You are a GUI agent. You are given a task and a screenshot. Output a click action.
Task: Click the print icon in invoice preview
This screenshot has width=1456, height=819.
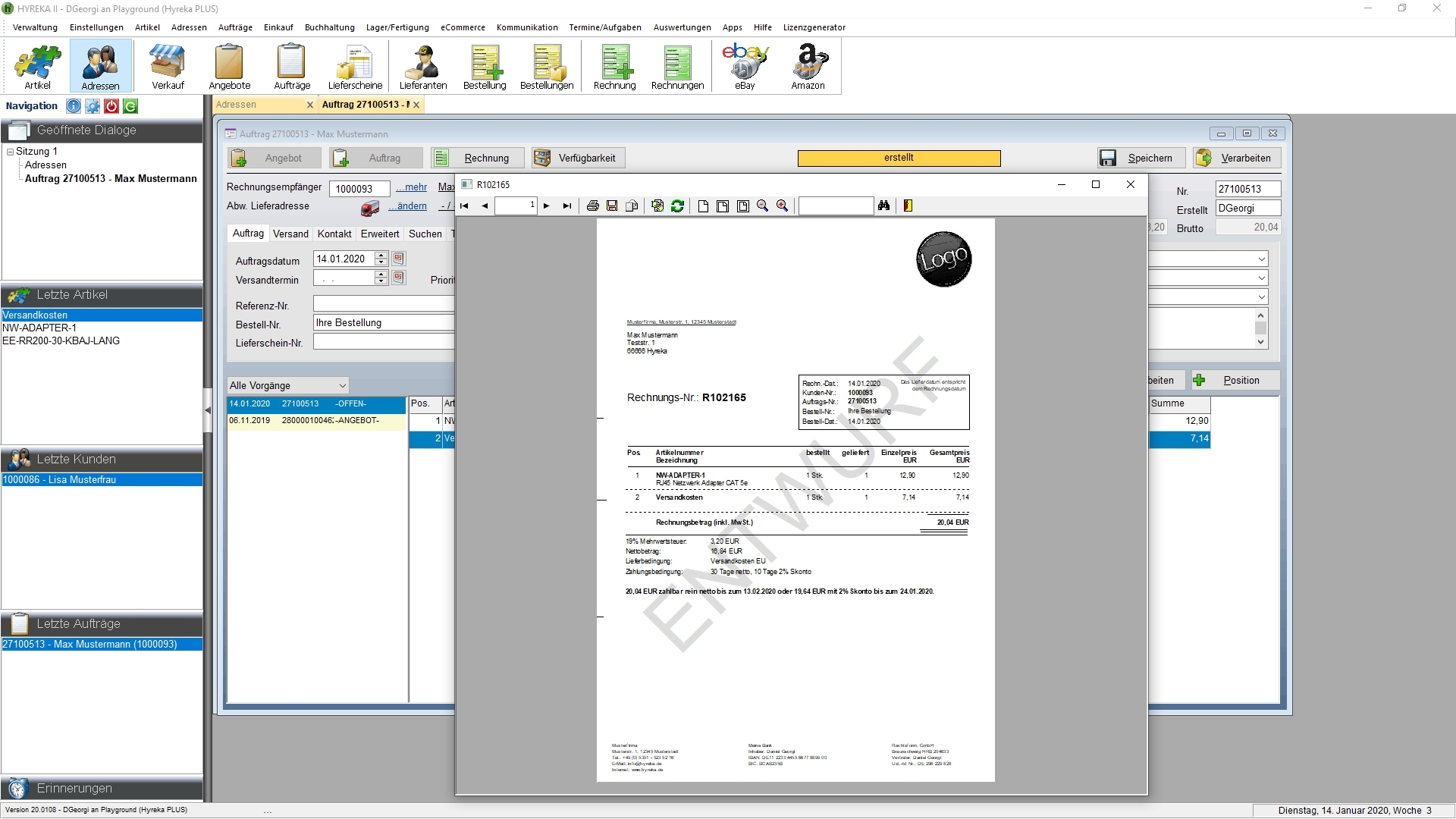click(593, 206)
